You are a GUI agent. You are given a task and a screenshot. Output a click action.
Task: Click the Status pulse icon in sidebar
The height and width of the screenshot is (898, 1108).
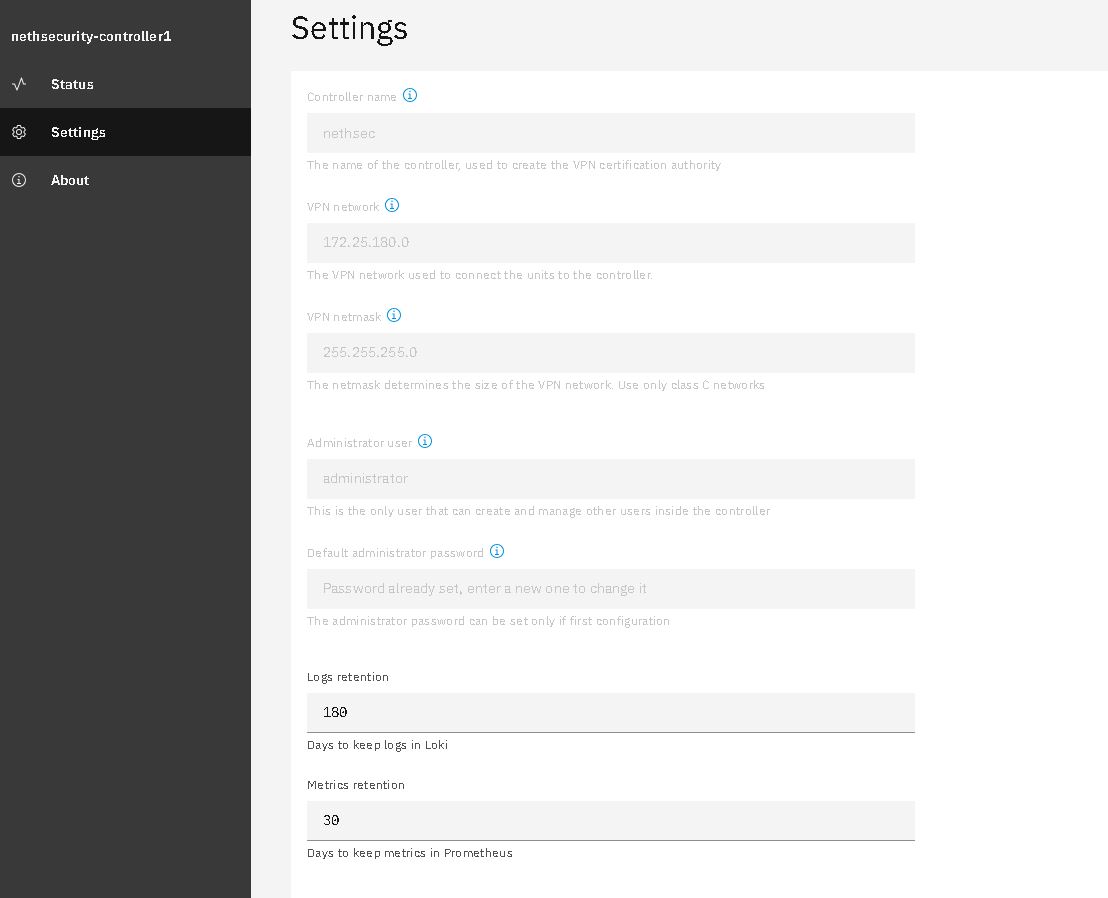19,84
